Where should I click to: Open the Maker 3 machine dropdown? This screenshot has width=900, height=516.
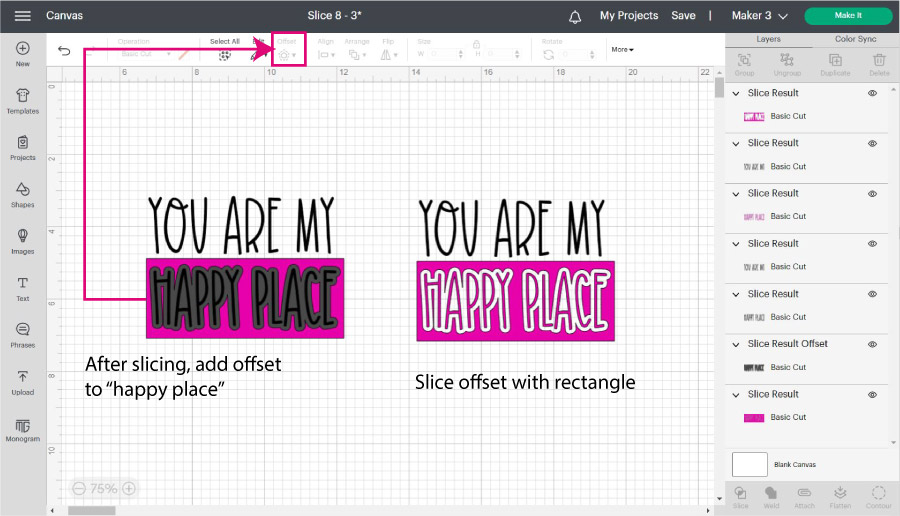click(x=759, y=15)
